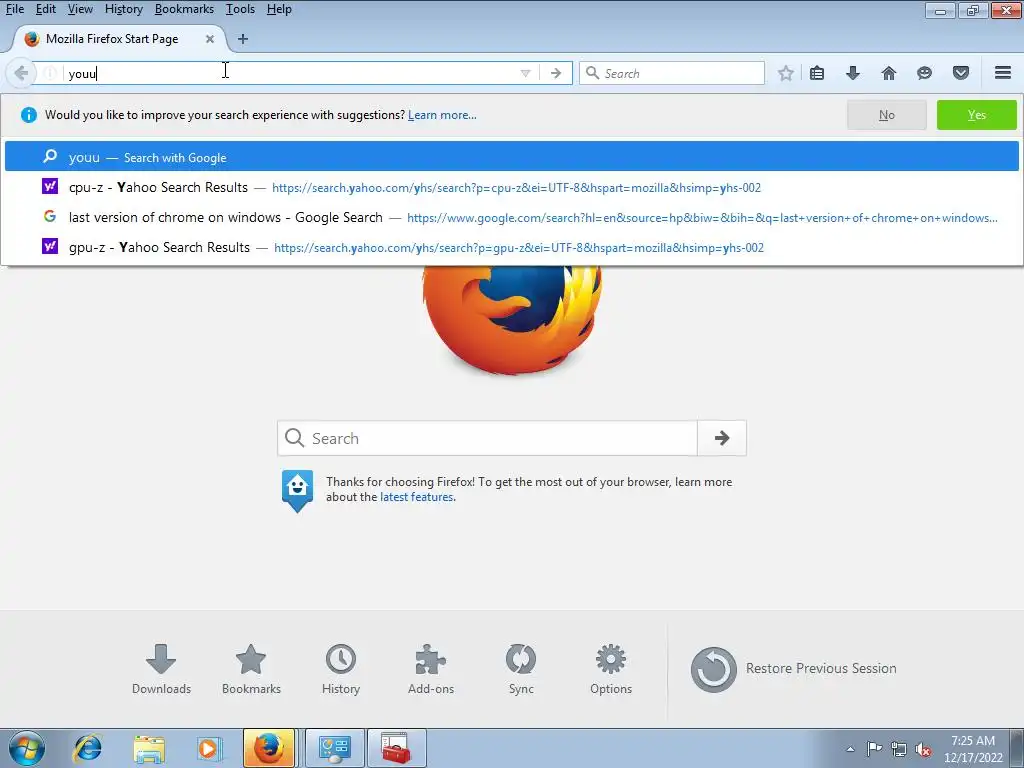Open the red toolbox taskbar app
Screen dimensions: 1024x768
click(396, 748)
